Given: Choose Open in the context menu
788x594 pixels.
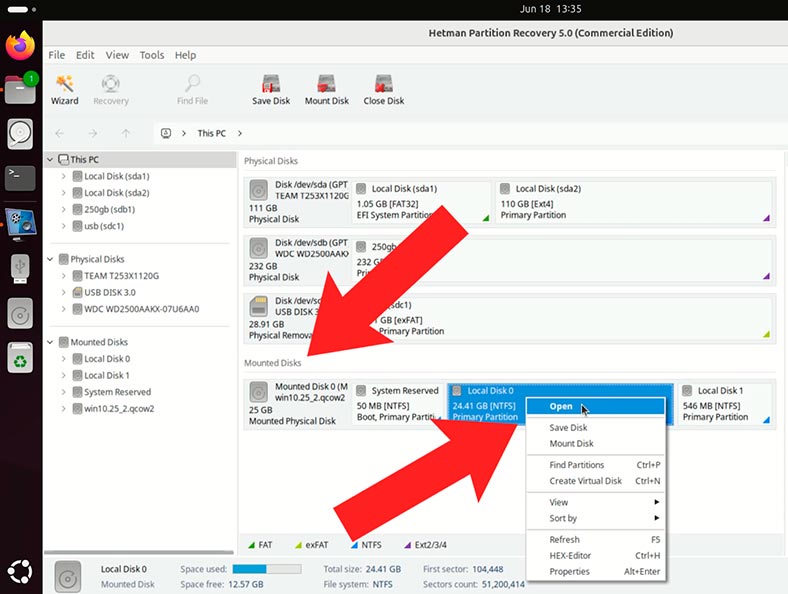Looking at the screenshot, I should [596, 407].
